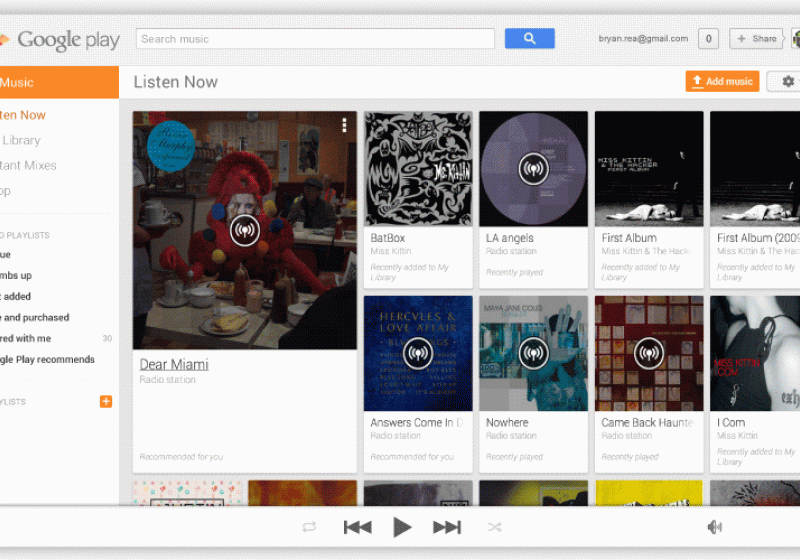Open the First Album (2009) cover
The image size is (800, 560).
click(x=755, y=169)
